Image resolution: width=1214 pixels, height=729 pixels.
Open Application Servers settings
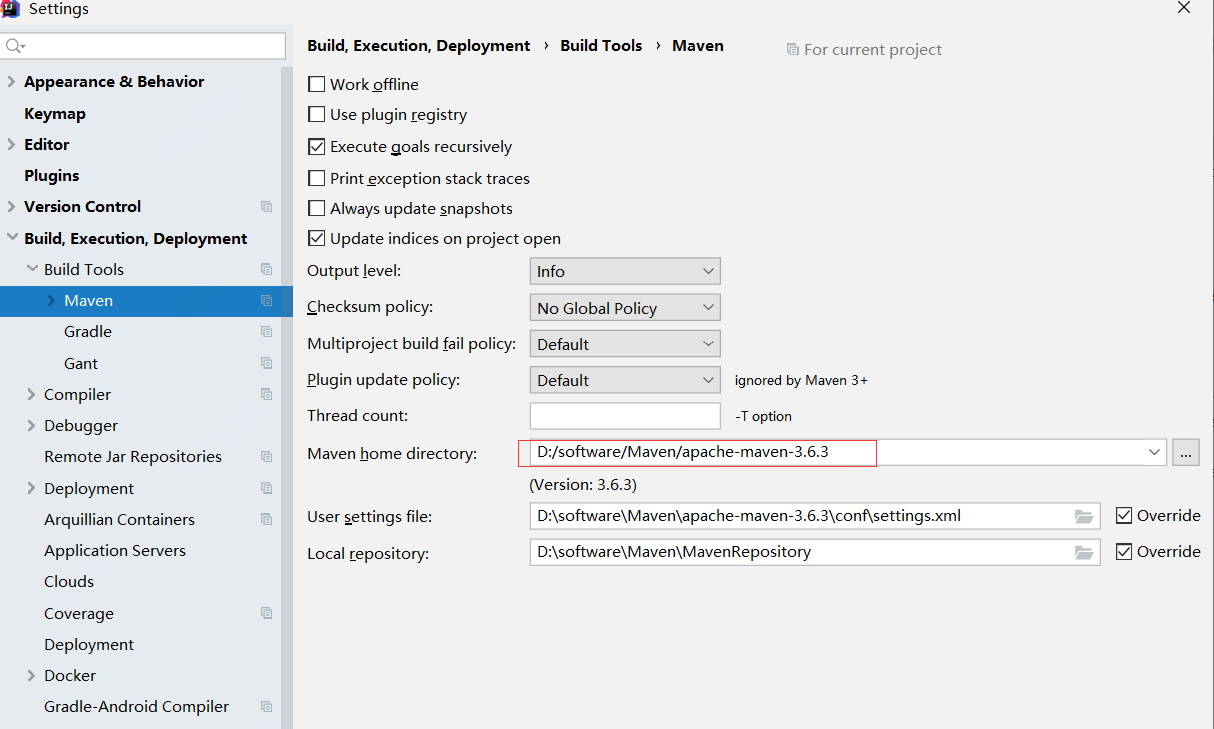[115, 550]
